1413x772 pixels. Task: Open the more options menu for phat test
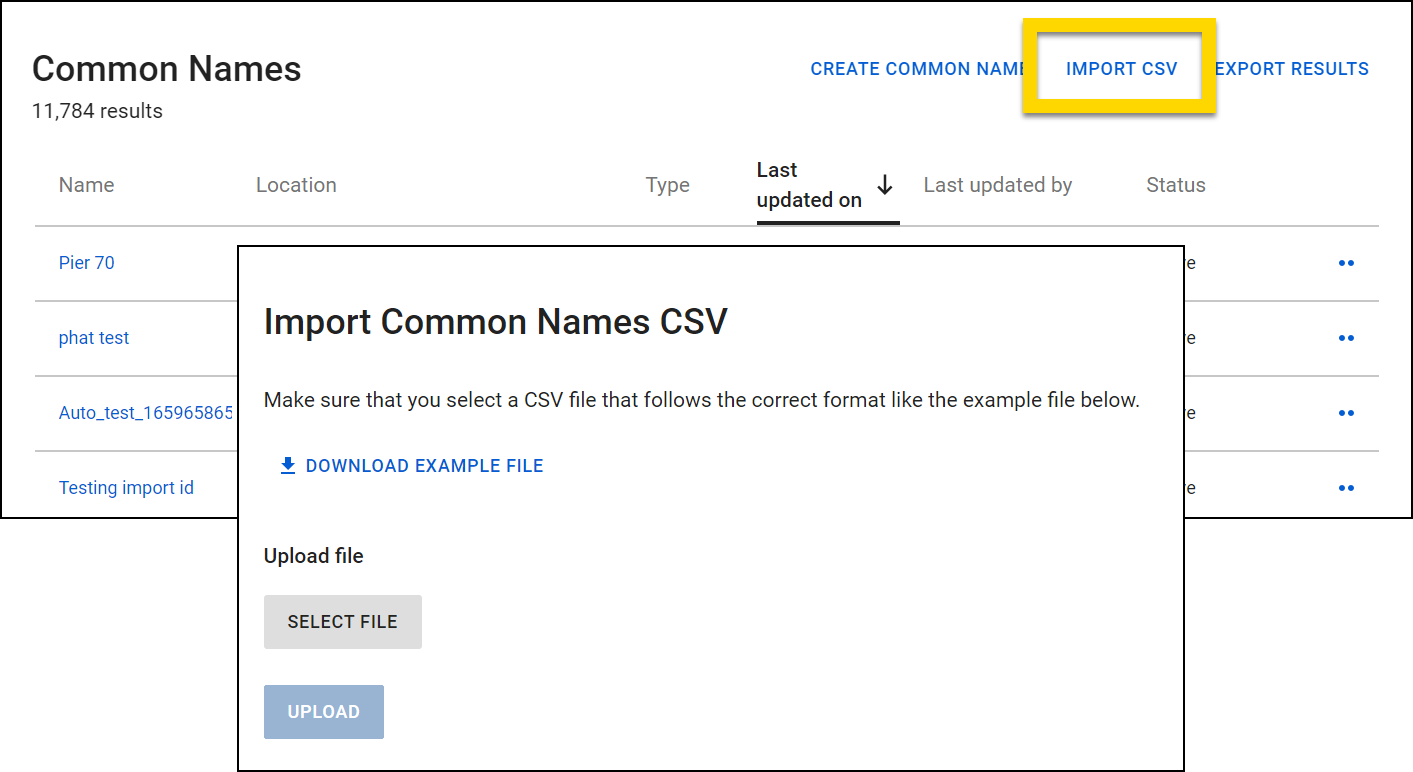tap(1346, 337)
